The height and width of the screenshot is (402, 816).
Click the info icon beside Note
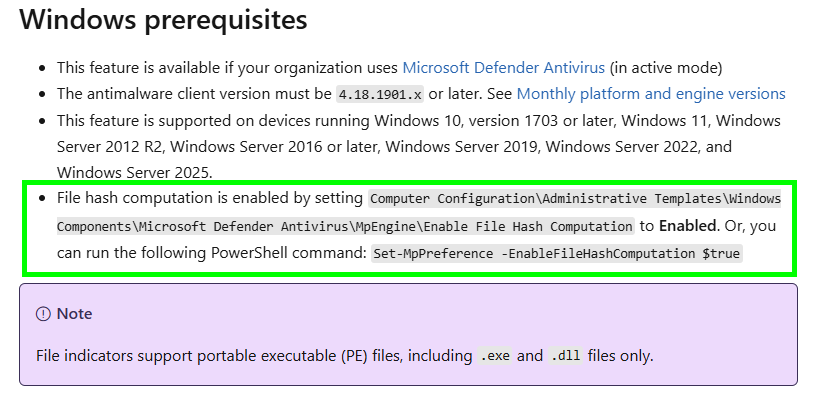[43, 314]
